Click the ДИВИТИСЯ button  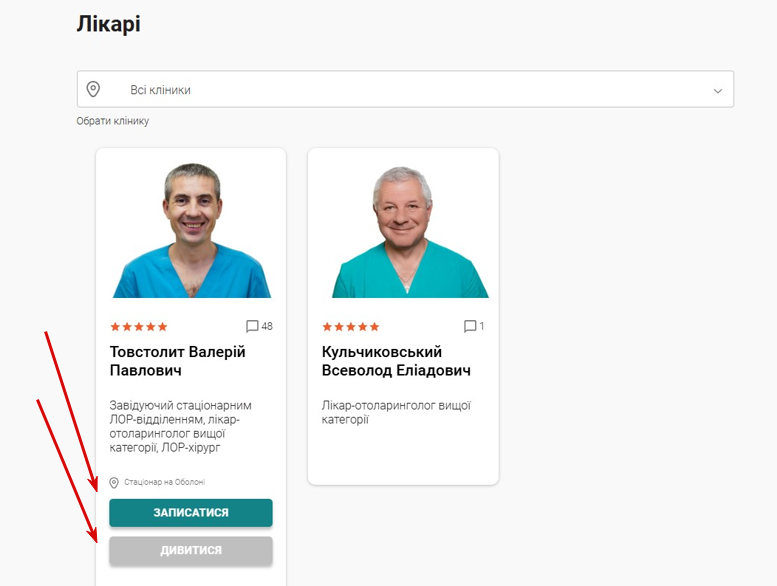[x=191, y=550]
